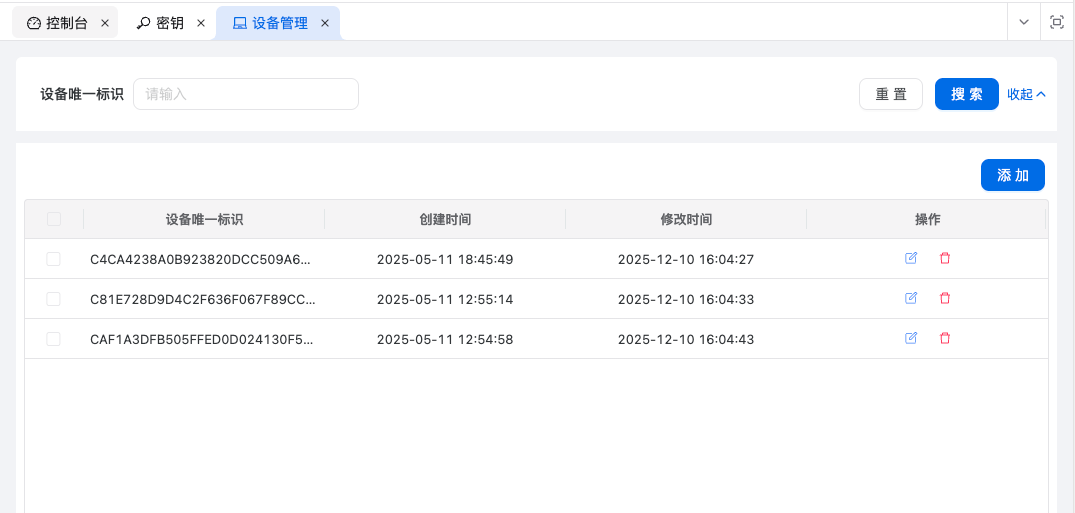
Task: Close the 控制台 tab
Action: pos(105,23)
